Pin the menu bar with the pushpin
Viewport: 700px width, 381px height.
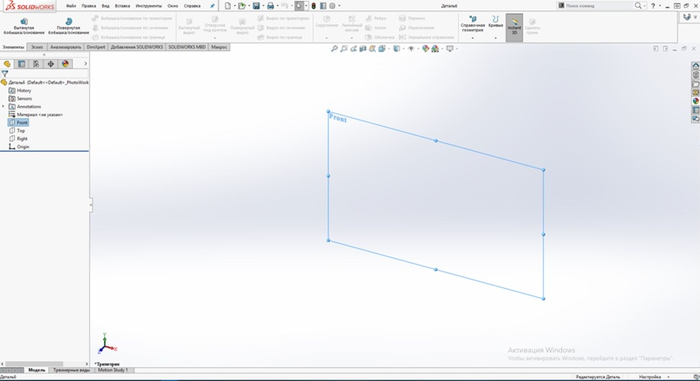(x=212, y=6)
